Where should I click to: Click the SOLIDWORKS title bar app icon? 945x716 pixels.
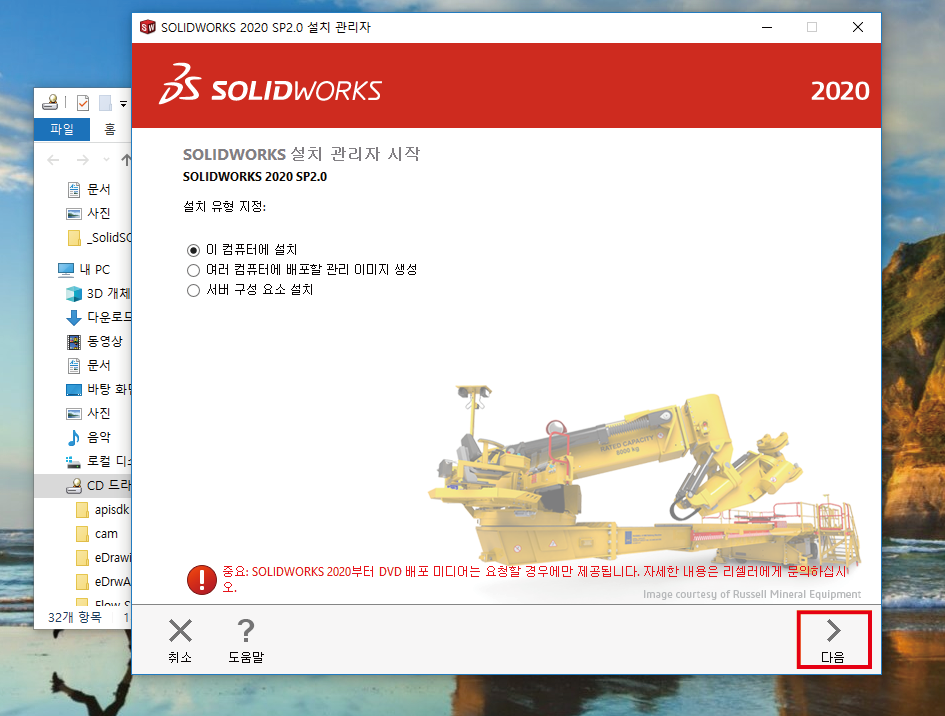[x=148, y=27]
